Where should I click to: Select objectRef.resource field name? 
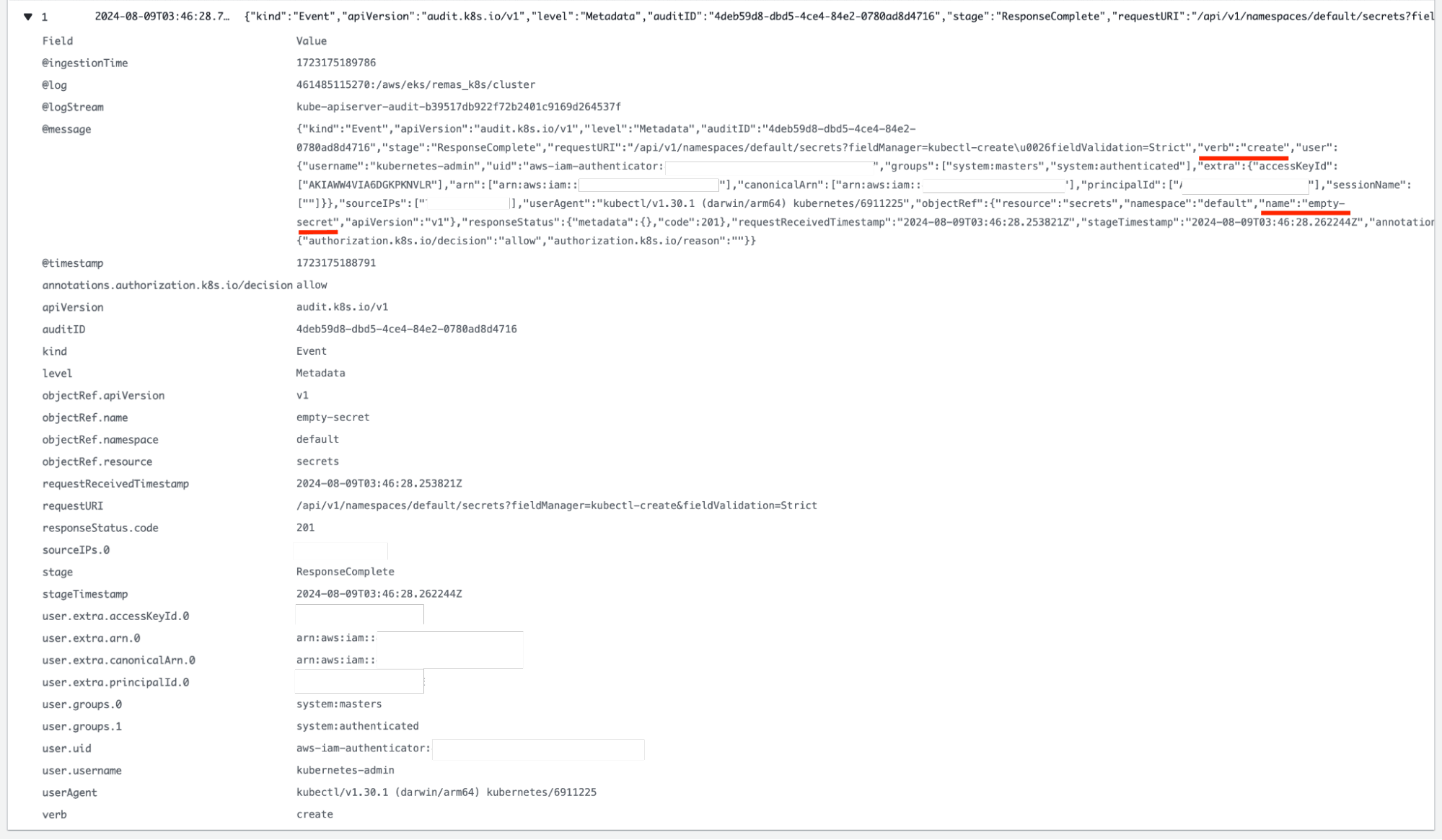click(x=97, y=462)
